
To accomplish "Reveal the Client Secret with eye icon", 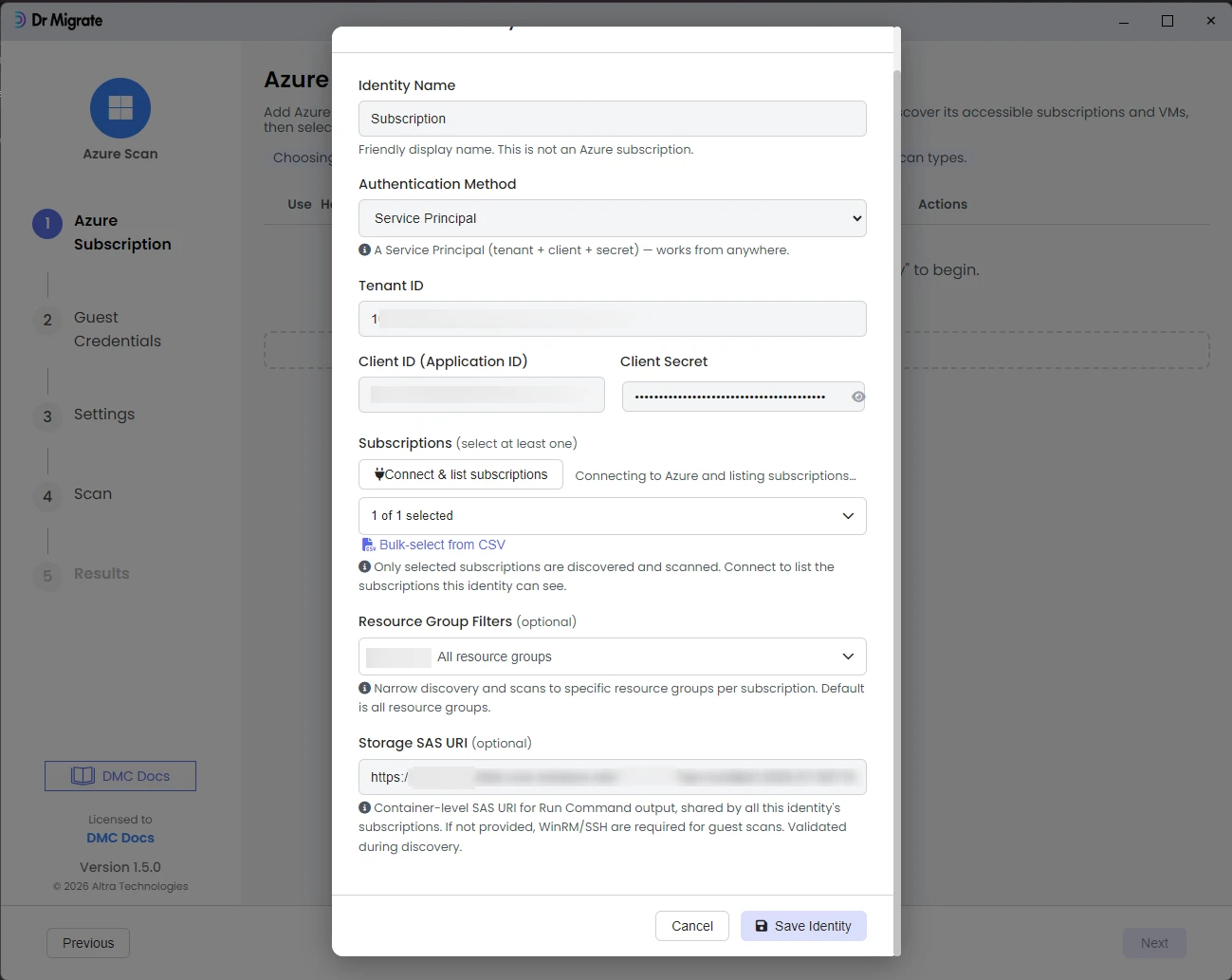I will [x=857, y=397].
